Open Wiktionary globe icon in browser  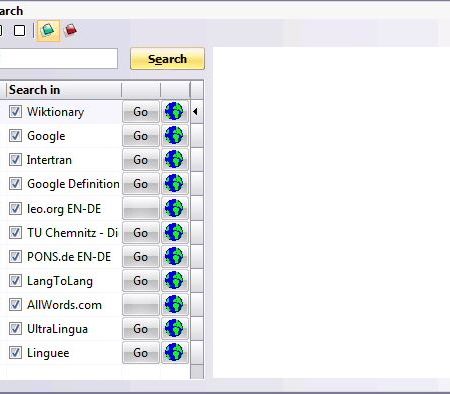point(174,111)
